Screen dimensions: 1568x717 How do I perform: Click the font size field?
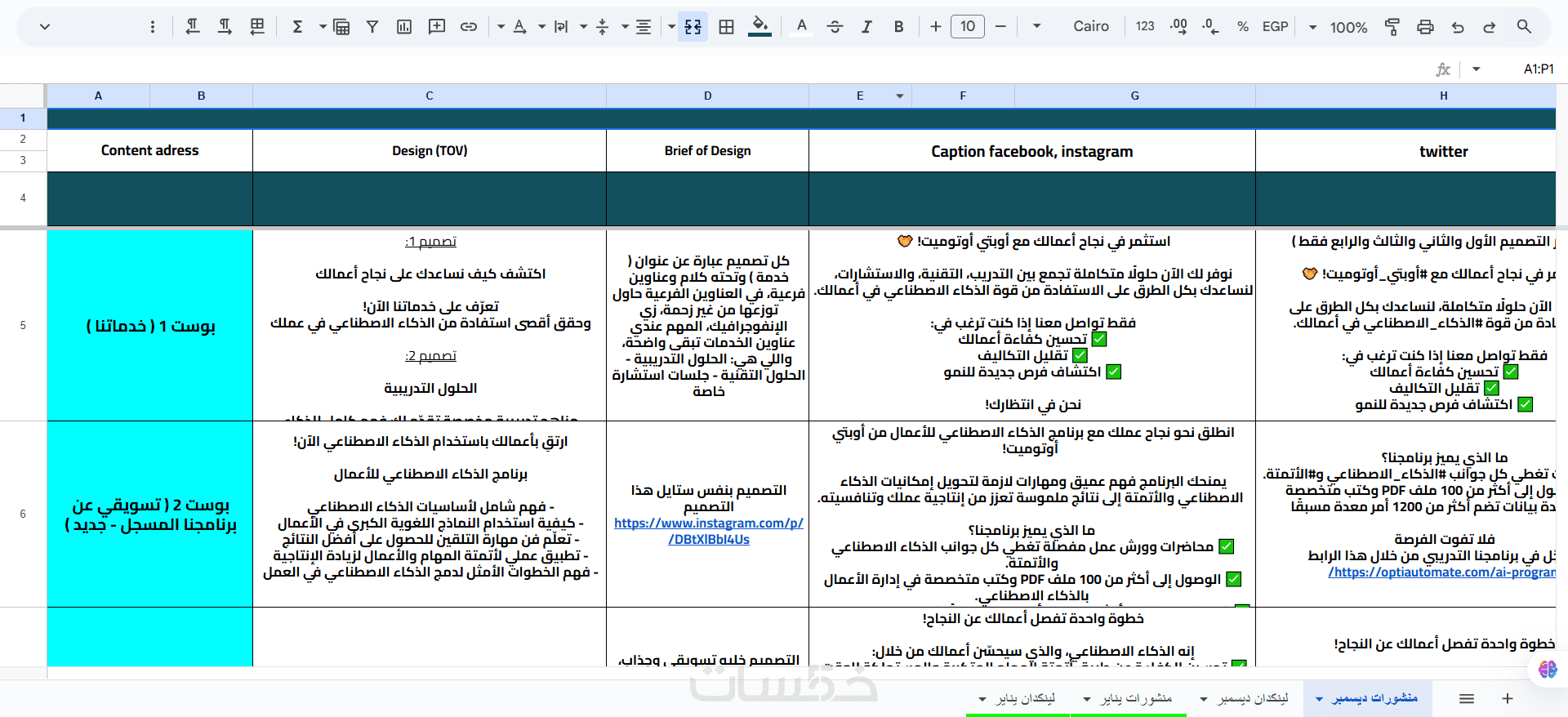968,27
